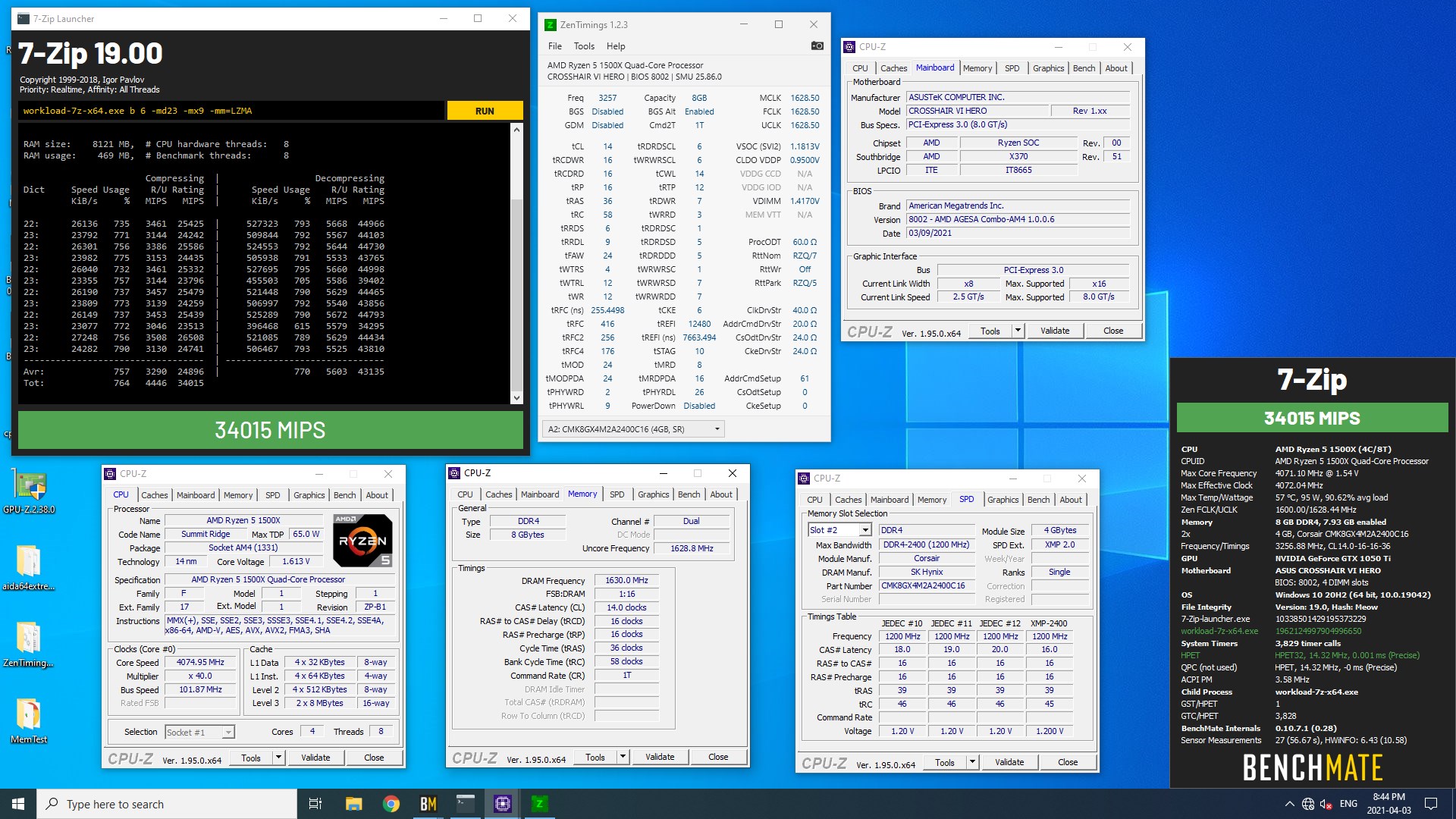Click Validate in CPU-Z CPU window

(315, 758)
